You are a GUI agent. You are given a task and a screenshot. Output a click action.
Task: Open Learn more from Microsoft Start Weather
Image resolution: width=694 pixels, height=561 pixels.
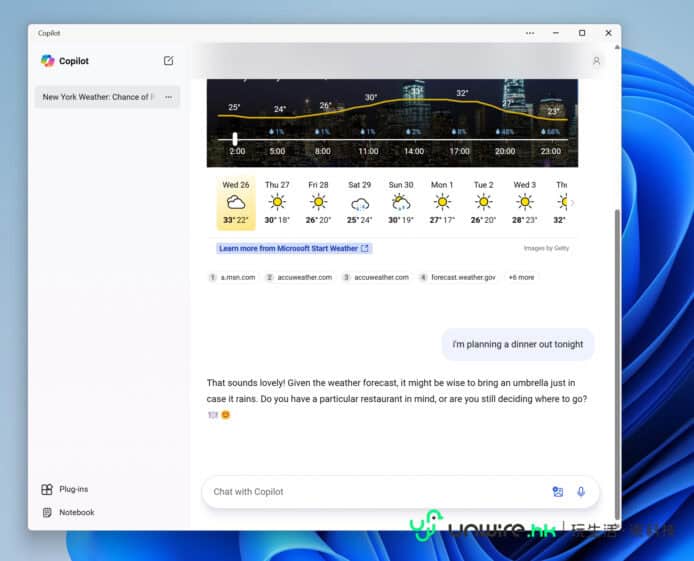pyautogui.click(x=294, y=248)
